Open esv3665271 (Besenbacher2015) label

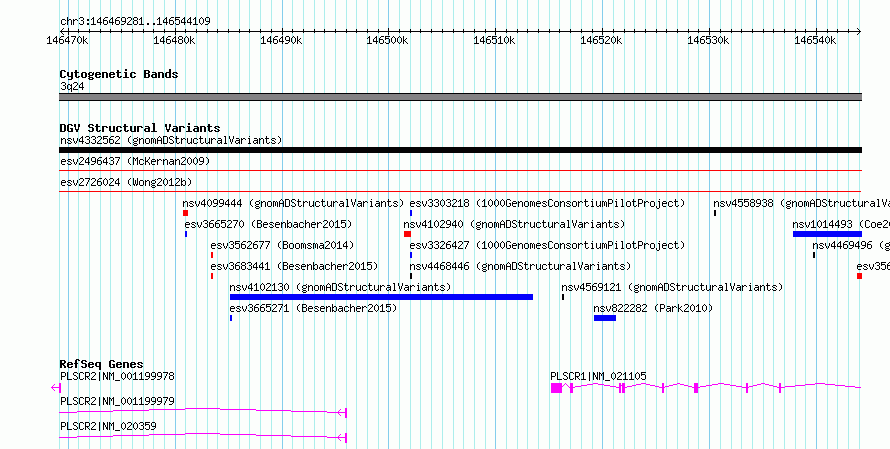313,308
